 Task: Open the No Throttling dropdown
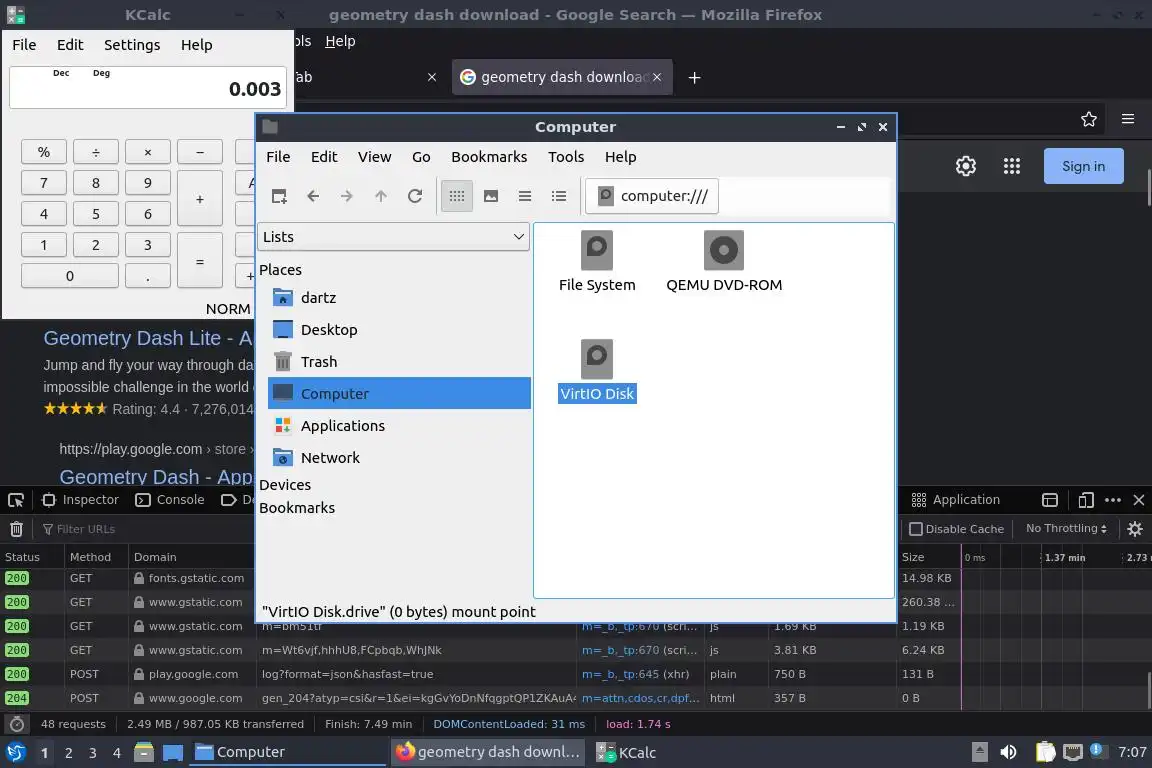click(1066, 528)
